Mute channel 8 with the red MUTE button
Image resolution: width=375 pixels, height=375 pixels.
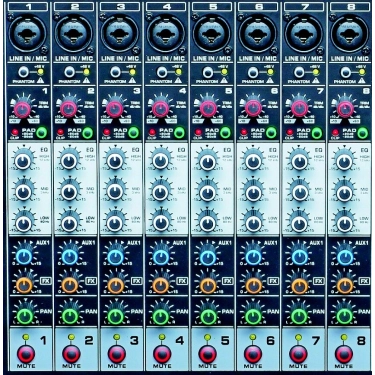click(x=344, y=354)
